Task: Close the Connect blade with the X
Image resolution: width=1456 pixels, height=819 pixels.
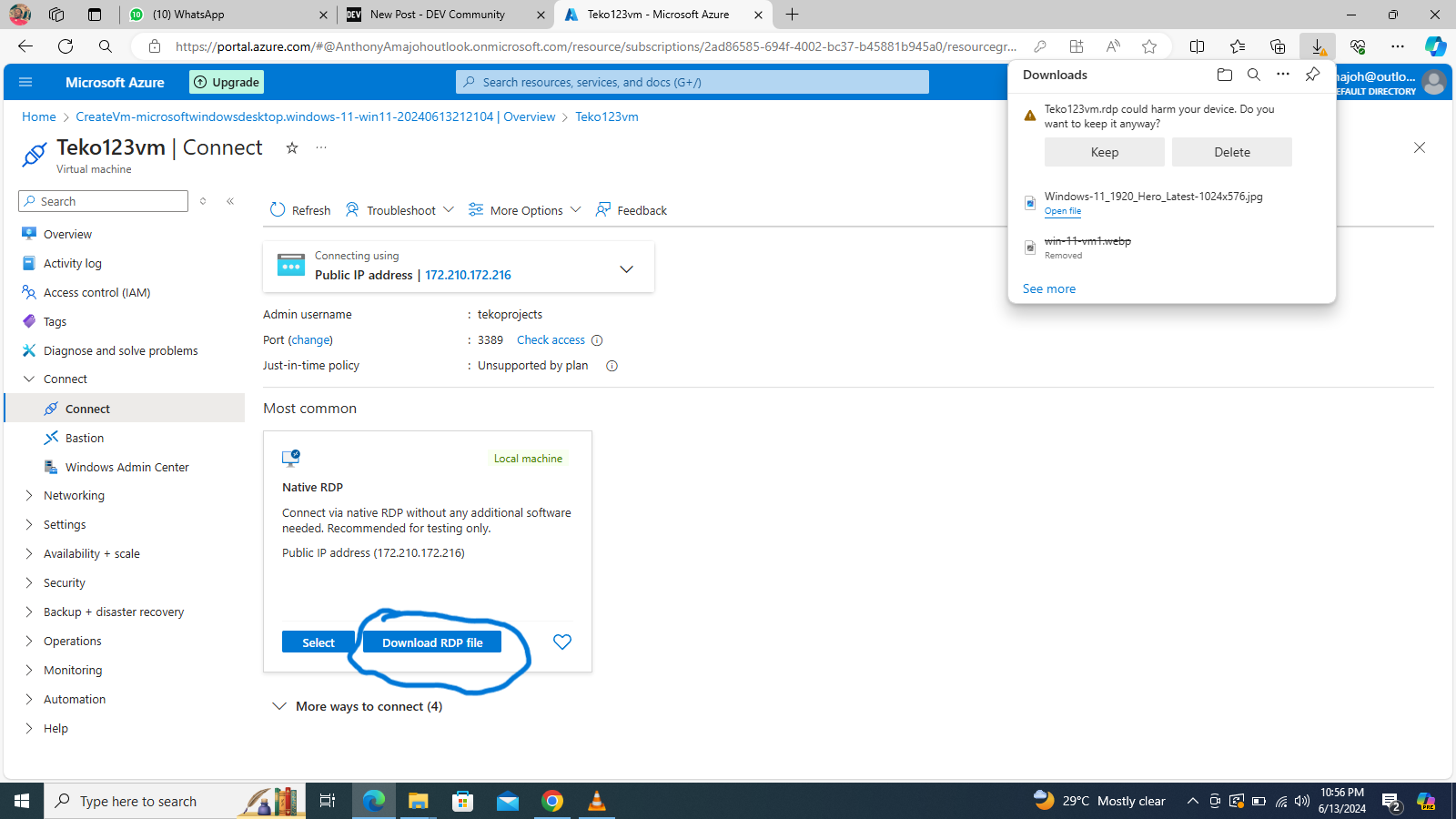Action: pyautogui.click(x=1420, y=147)
